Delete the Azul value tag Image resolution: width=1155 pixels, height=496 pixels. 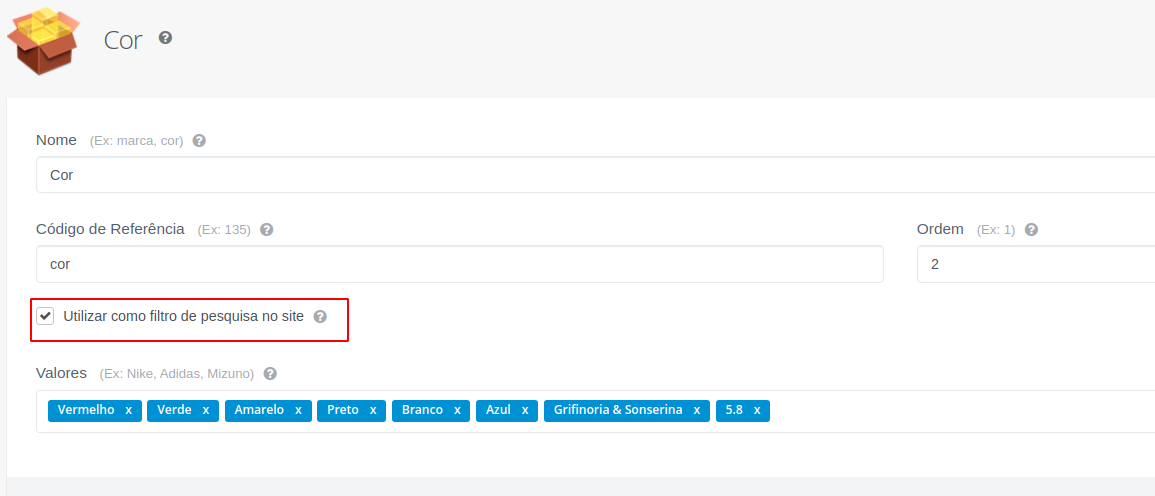pyautogui.click(x=524, y=411)
